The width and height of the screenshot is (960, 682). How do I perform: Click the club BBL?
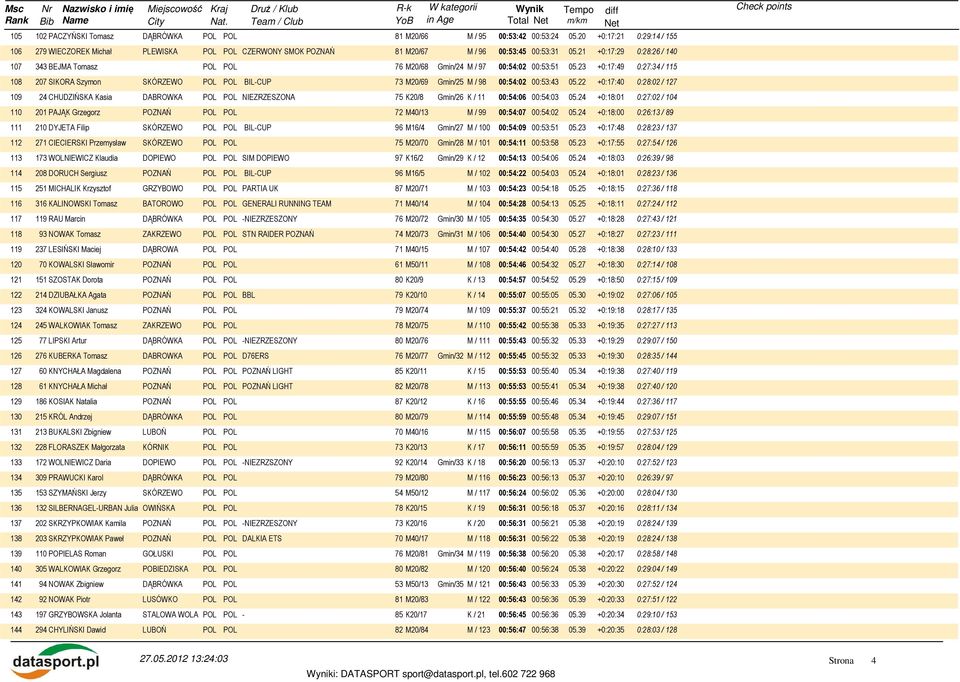pyautogui.click(x=249, y=295)
